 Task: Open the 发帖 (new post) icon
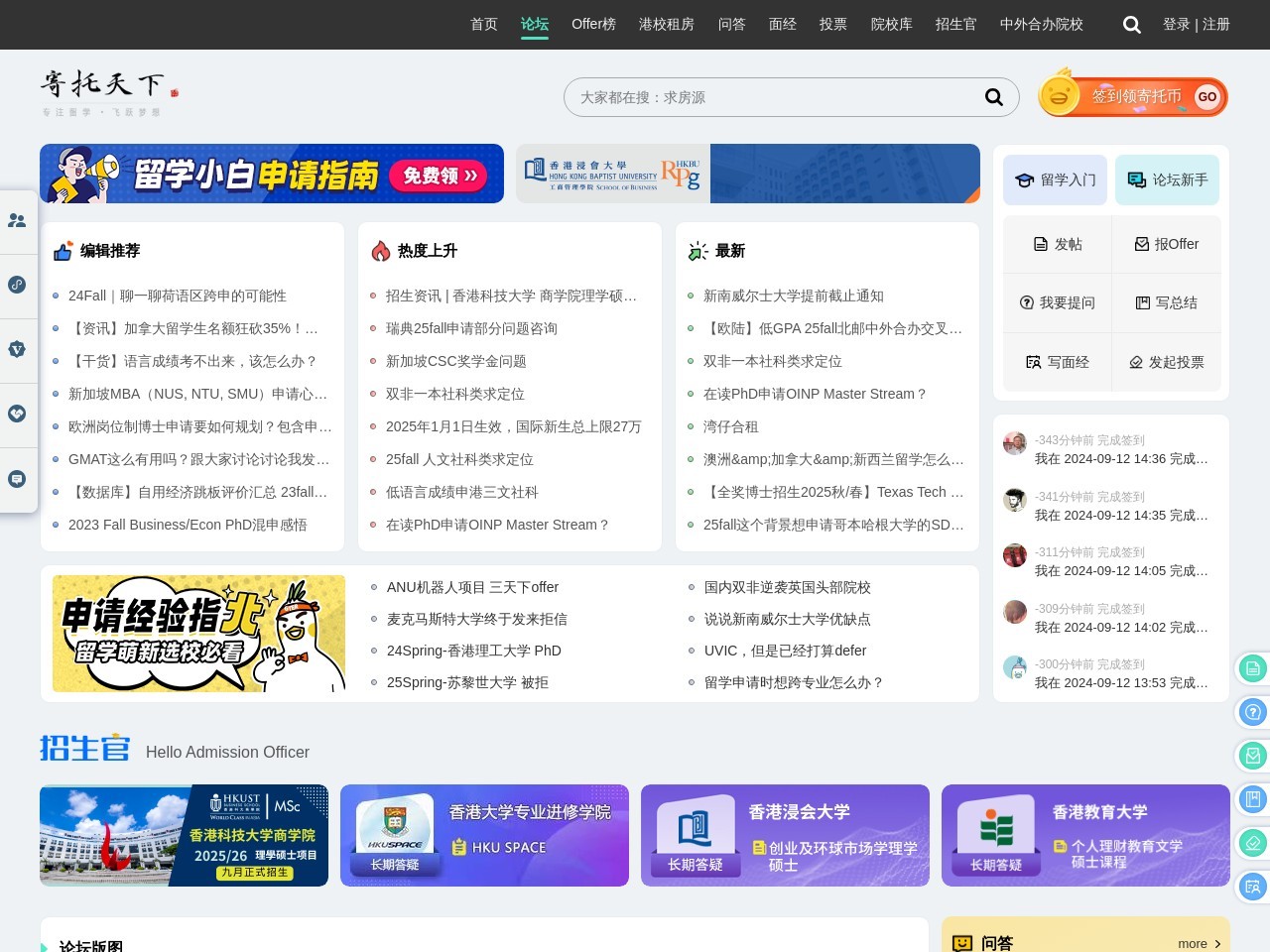(1057, 244)
